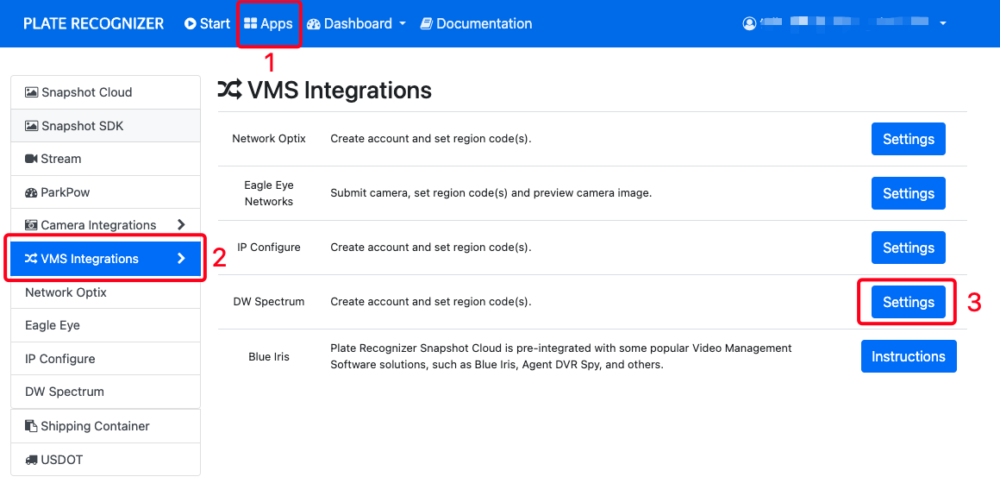1000x502 pixels.
Task: Open Eagle Eye sidebar sub-item
Action: tap(106, 325)
